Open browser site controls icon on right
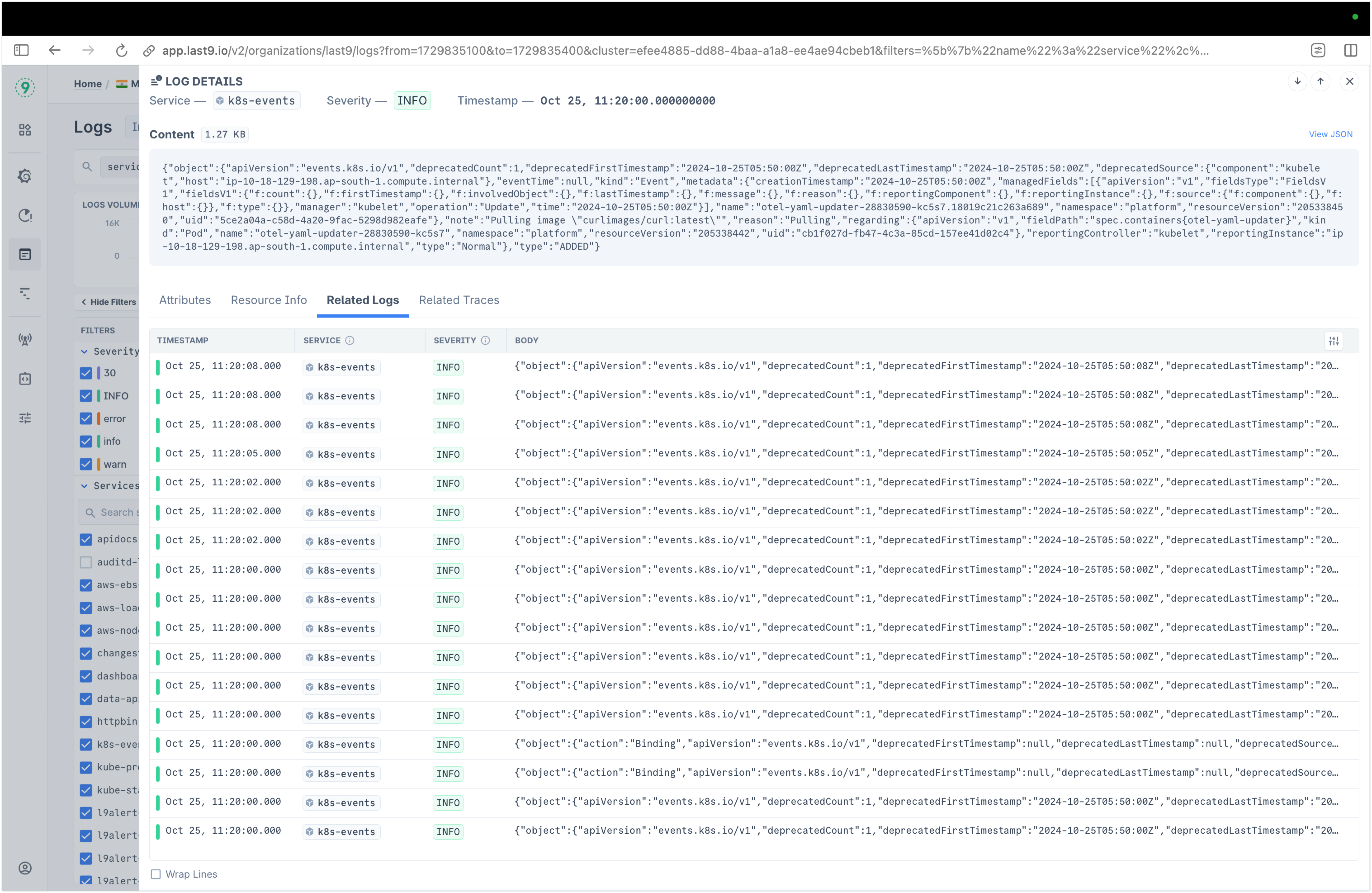The width and height of the screenshot is (1372, 893). coord(1318,50)
